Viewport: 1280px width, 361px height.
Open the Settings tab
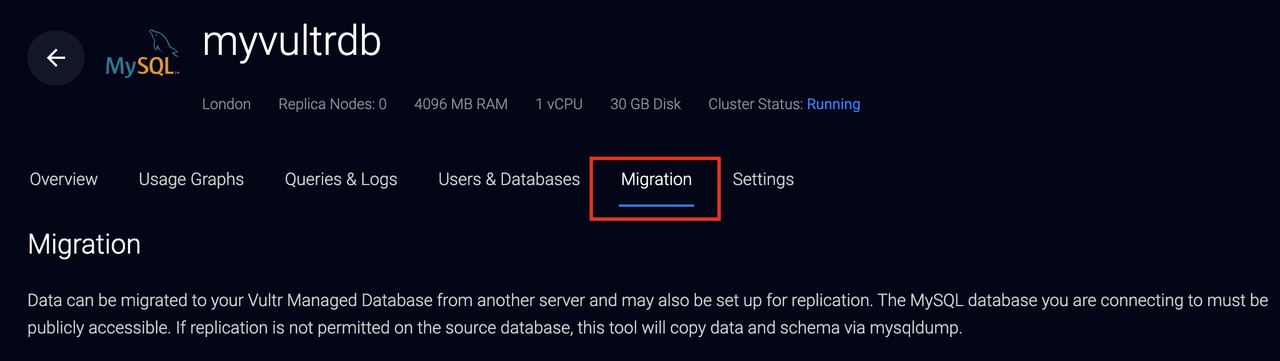tap(763, 179)
